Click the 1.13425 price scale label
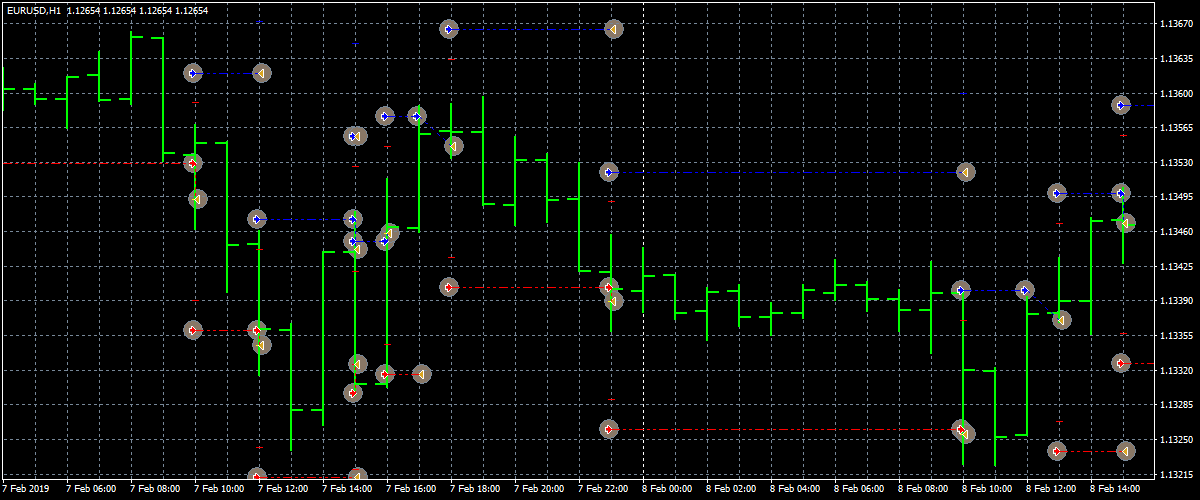Viewport: 1200px width, 500px height. tap(1177, 266)
